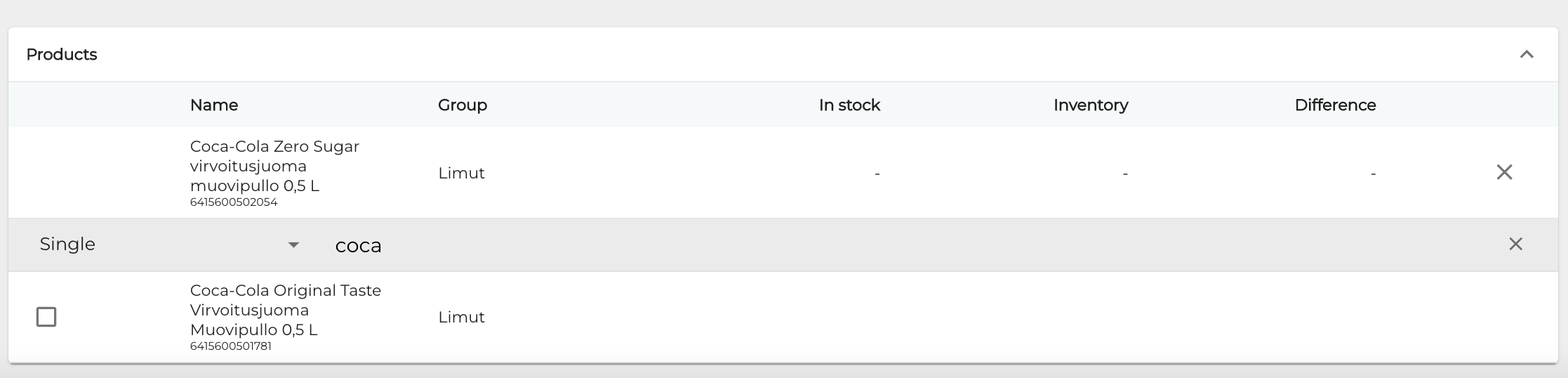Screen dimensions: 1568x378
Task: Click the Inventory value for Zero Sugar
Action: pos(1124,173)
